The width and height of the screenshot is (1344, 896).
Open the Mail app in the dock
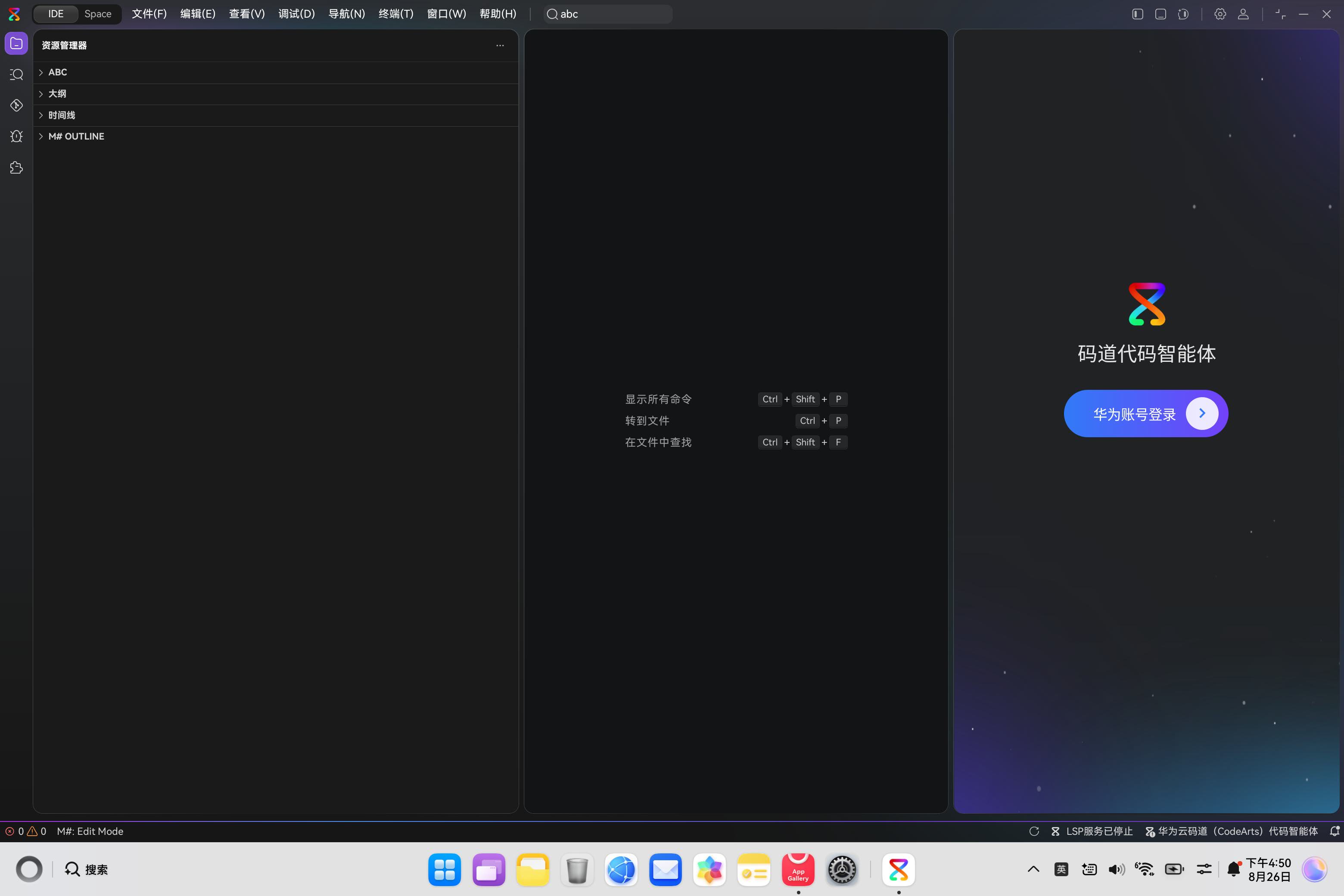[666, 870]
